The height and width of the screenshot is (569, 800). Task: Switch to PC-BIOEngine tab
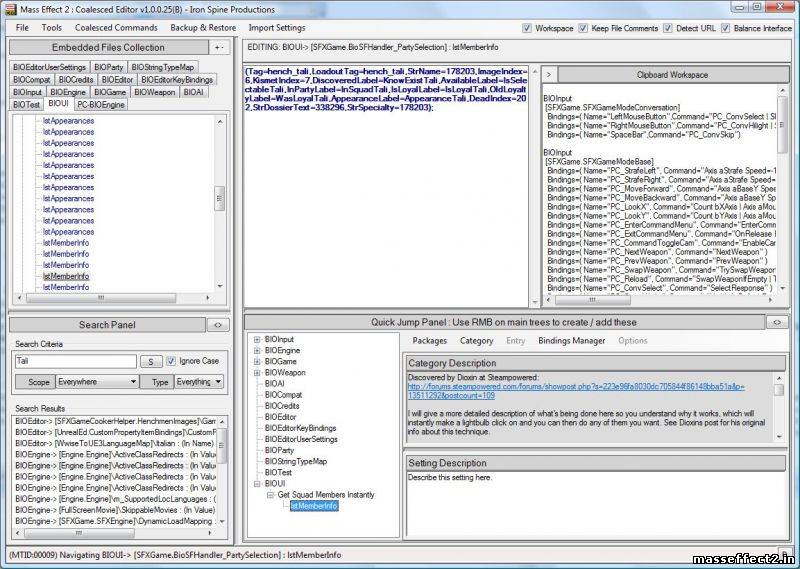click(101, 105)
